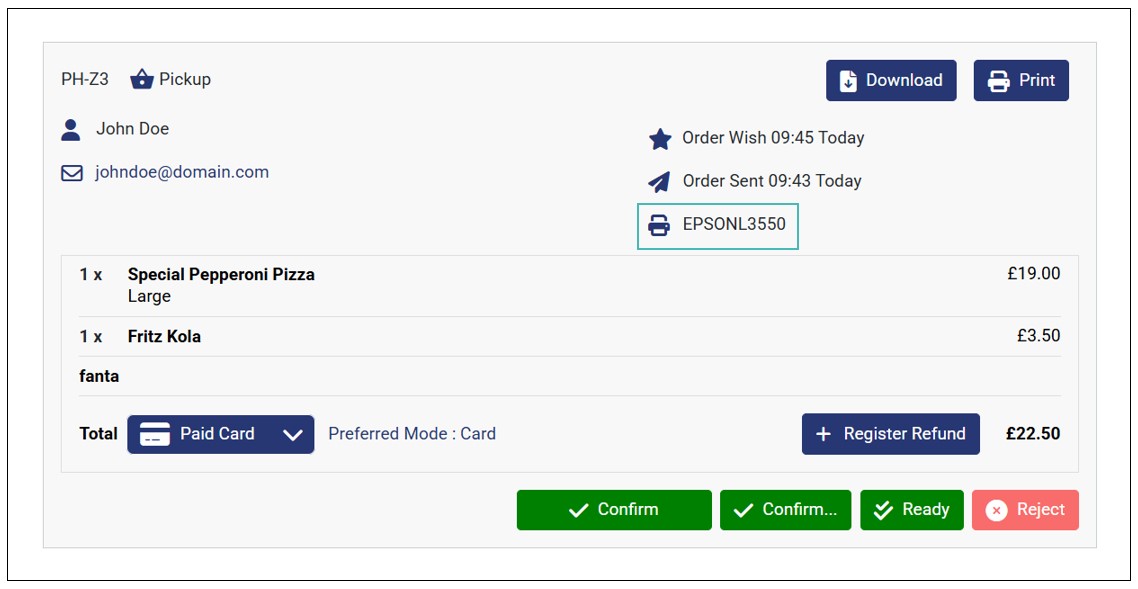This screenshot has width=1138, height=589.
Task: Select the Special Pepperoni Pizza item
Action: coord(221,274)
